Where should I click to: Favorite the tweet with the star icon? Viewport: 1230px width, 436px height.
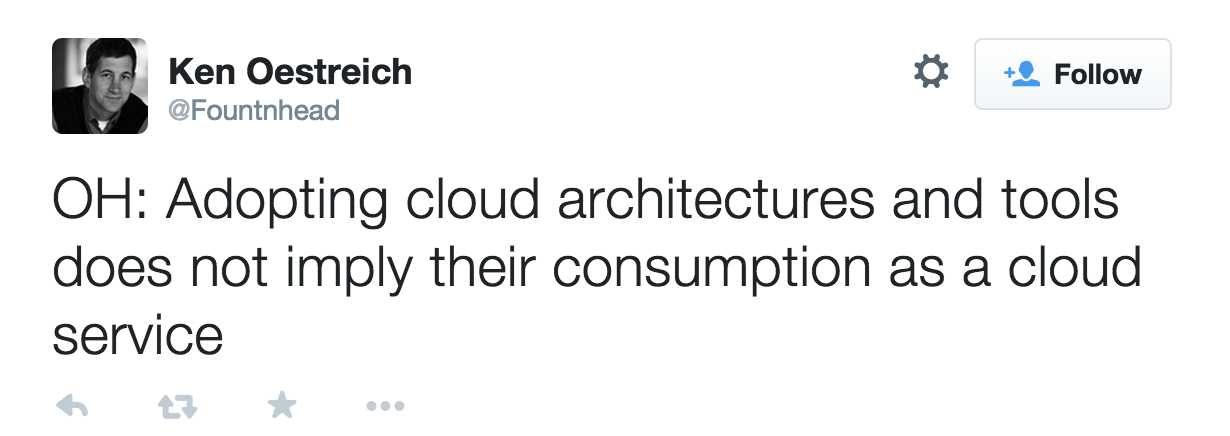[x=282, y=404]
